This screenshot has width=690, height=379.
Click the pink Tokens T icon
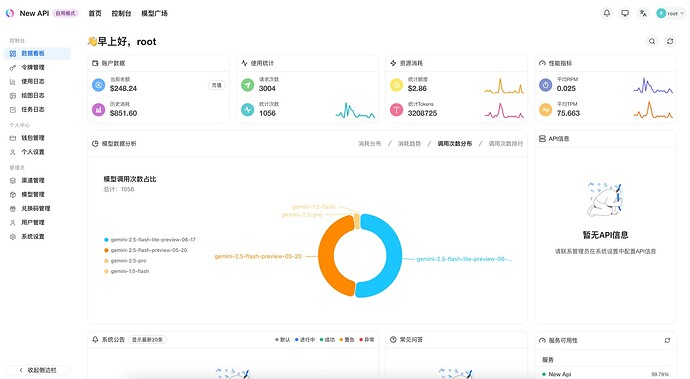pos(396,109)
